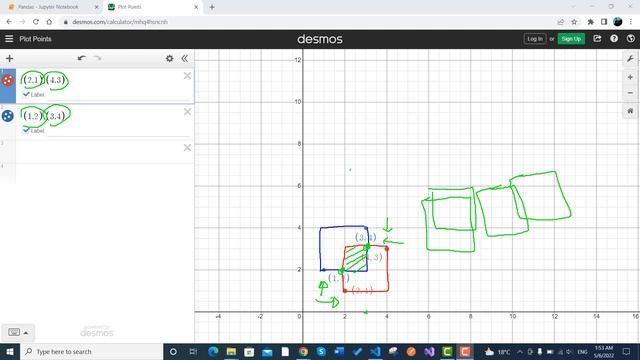Click the Plot Points graph title
The image size is (640, 360).
36,39
